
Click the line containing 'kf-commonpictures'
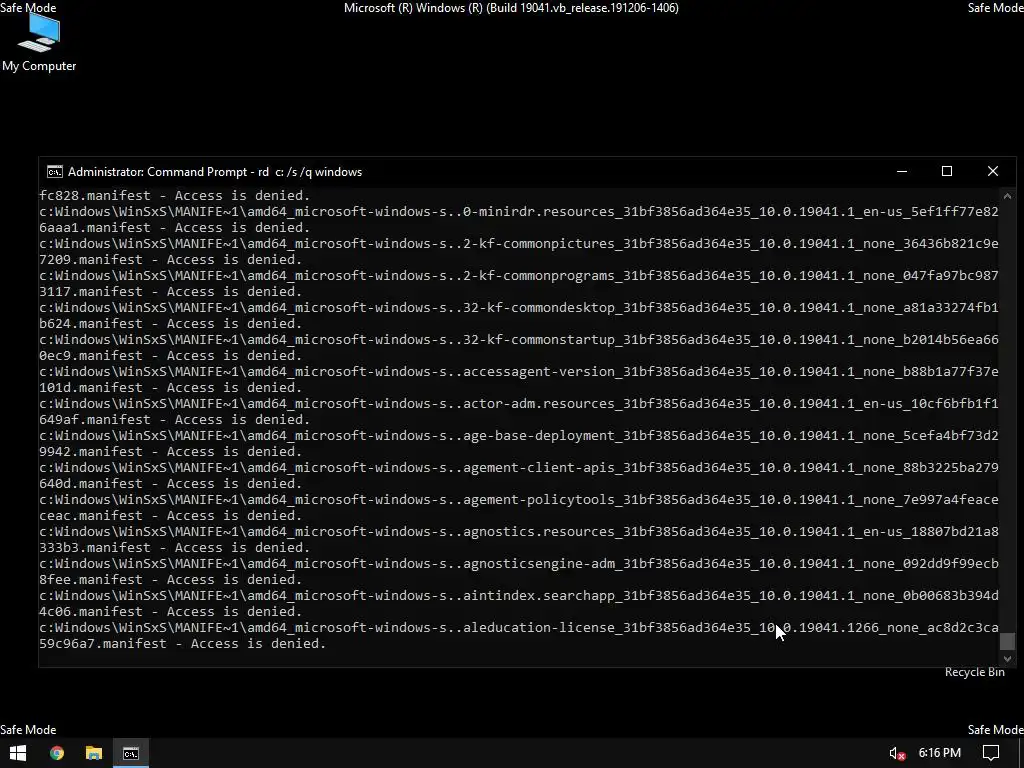[x=519, y=244]
